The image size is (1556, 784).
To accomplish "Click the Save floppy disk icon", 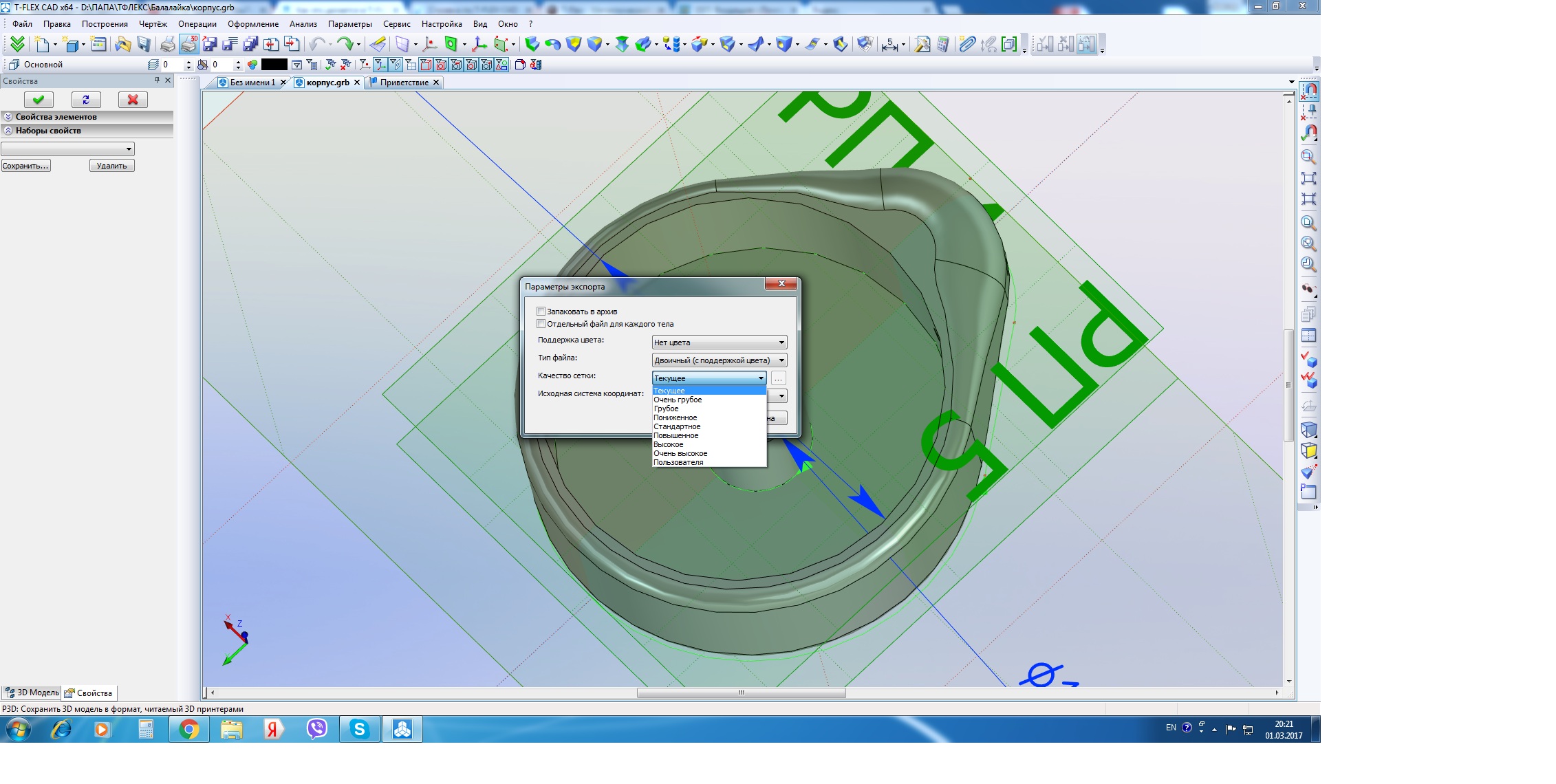I will (143, 45).
